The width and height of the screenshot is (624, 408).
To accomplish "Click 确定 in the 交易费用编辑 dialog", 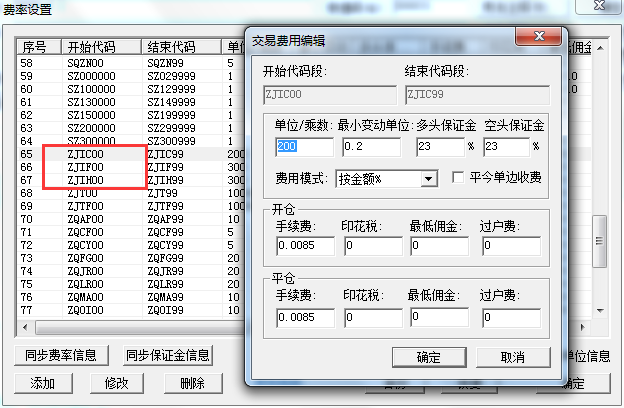I will tap(429, 357).
